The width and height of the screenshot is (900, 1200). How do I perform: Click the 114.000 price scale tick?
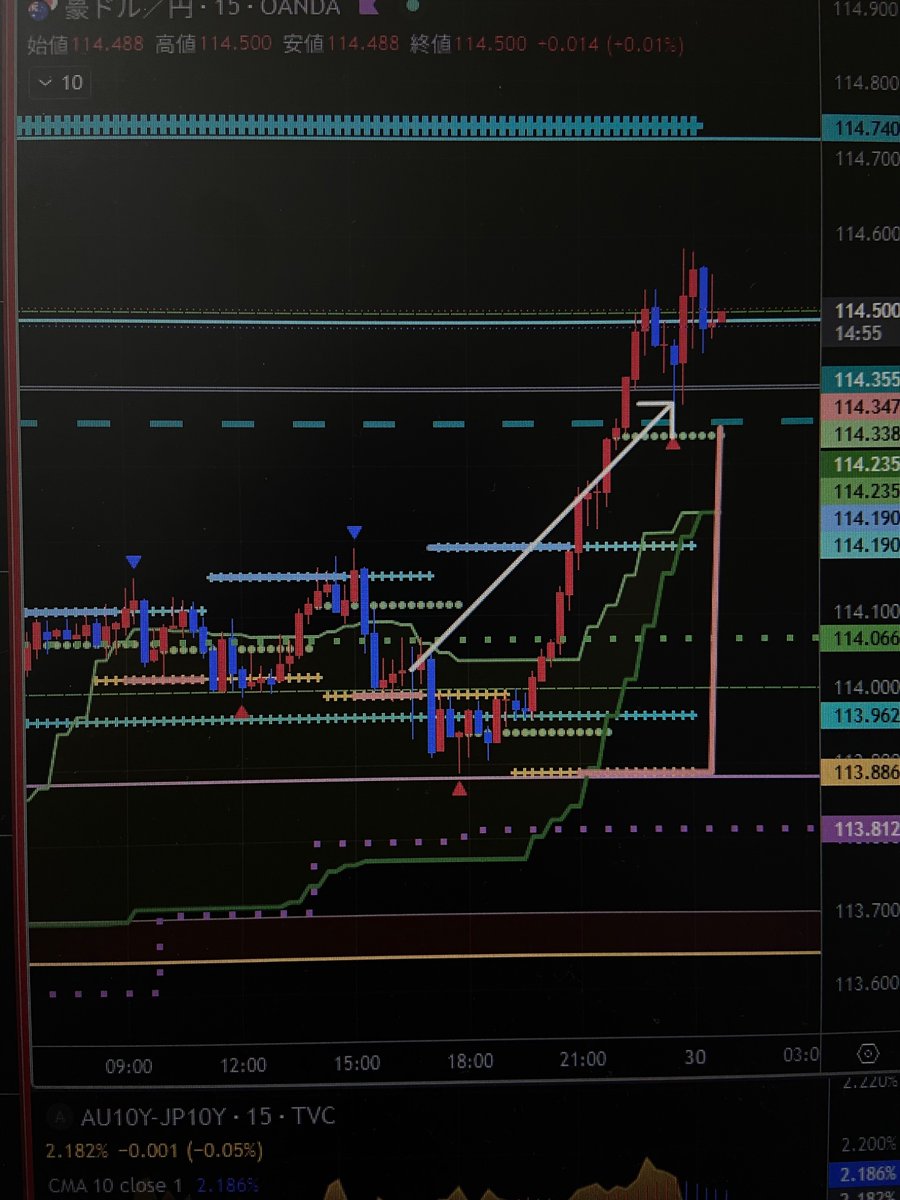(x=866, y=687)
